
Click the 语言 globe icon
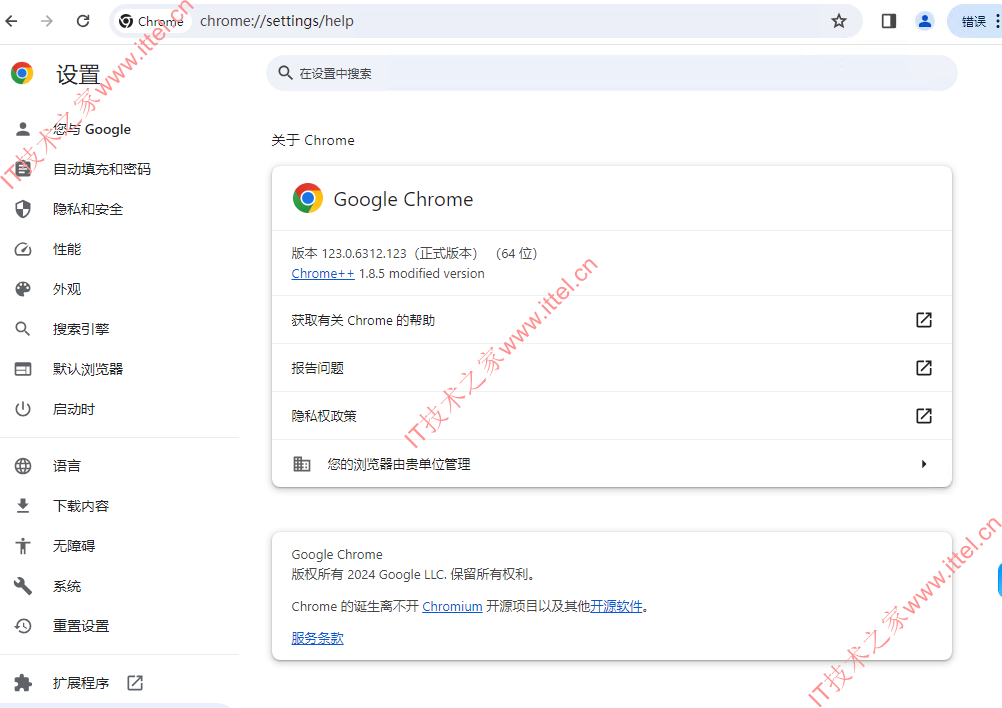pyautogui.click(x=22, y=465)
